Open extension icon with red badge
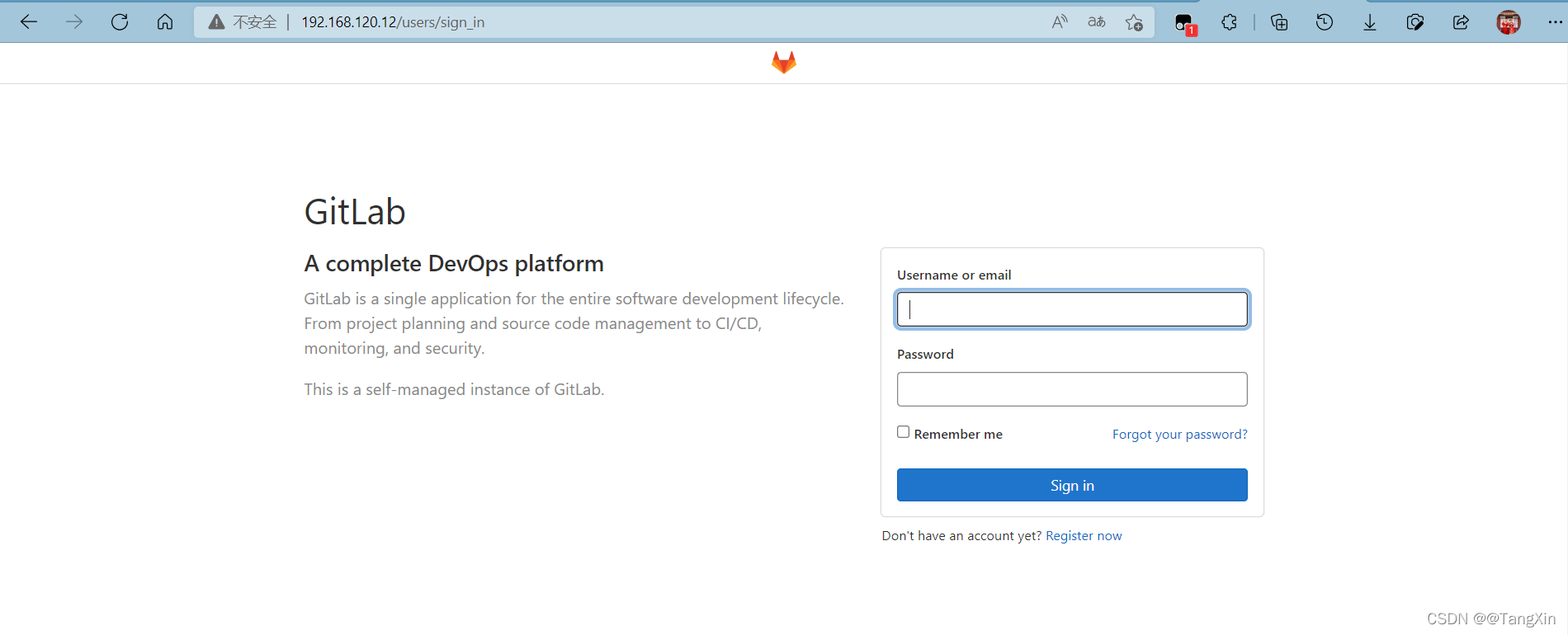The width and height of the screenshot is (1568, 635). pos(1185,24)
